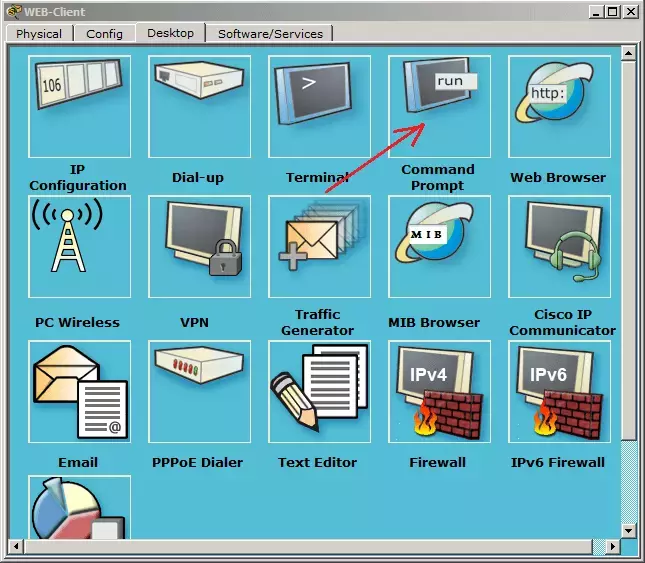Screen dimensions: 645x563
Task: Open the Traffic Generator tool
Action: point(320,246)
